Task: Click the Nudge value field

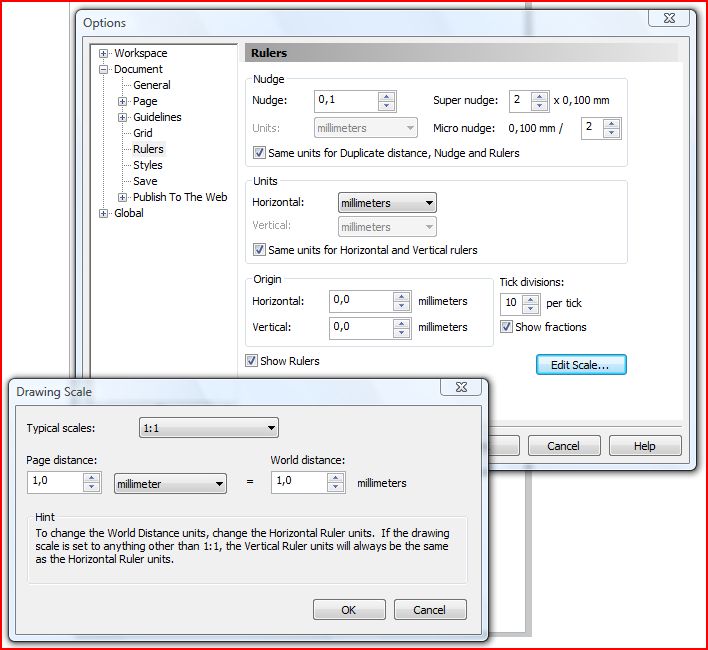Action: click(346, 101)
